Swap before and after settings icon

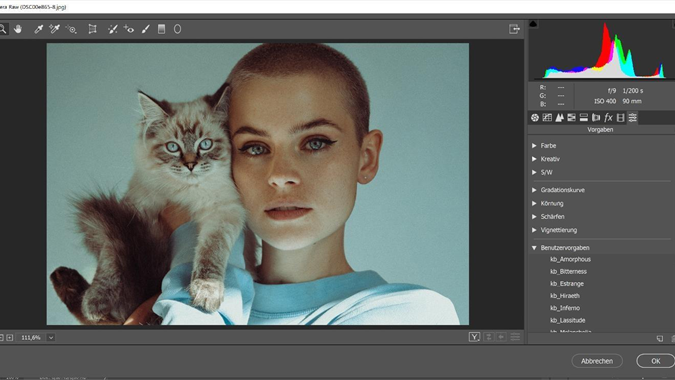point(489,337)
